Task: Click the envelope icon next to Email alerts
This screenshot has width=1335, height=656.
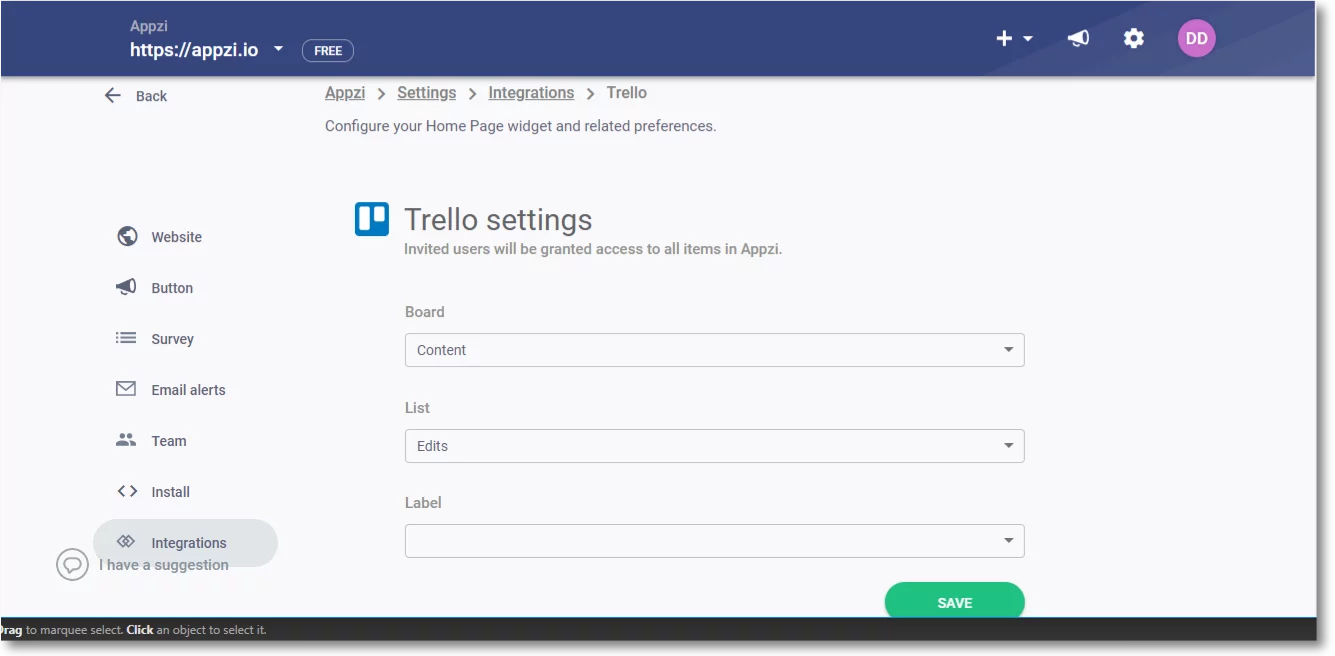Action: pos(126,389)
